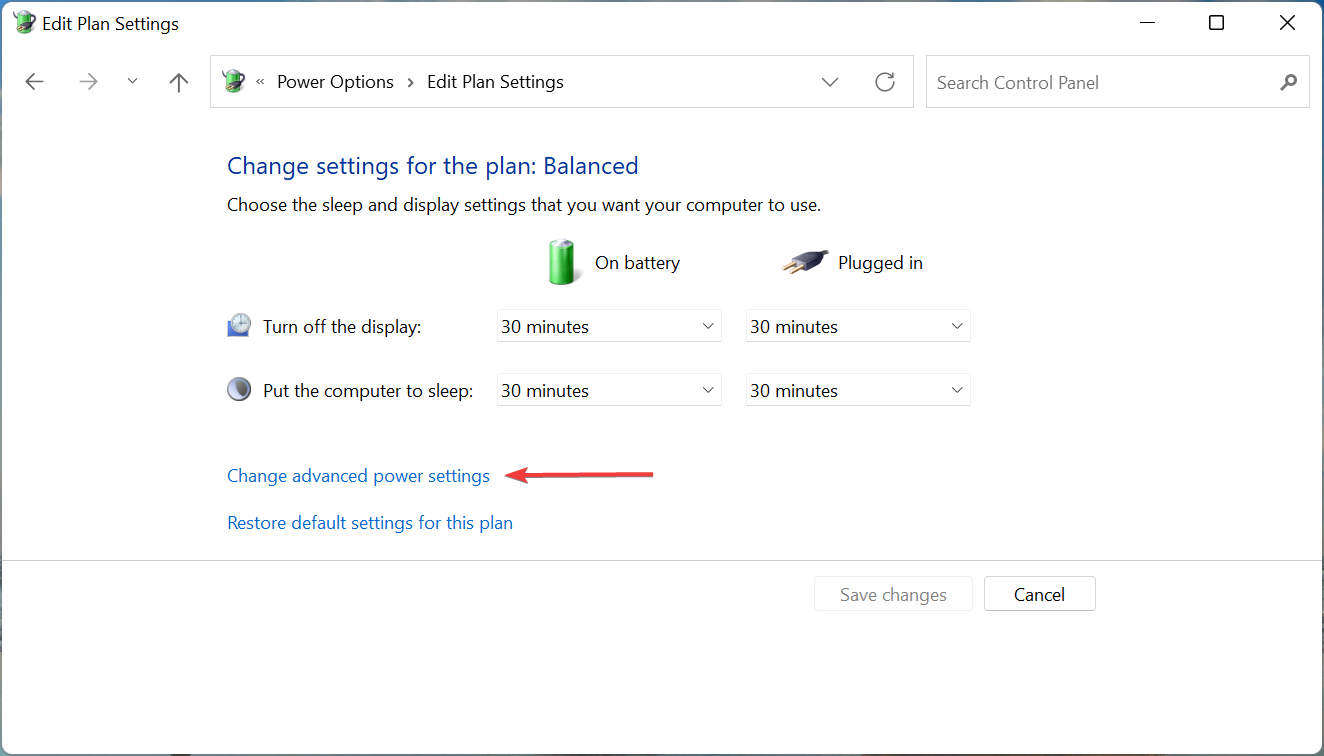Click the Forward navigation arrow

pyautogui.click(x=89, y=82)
